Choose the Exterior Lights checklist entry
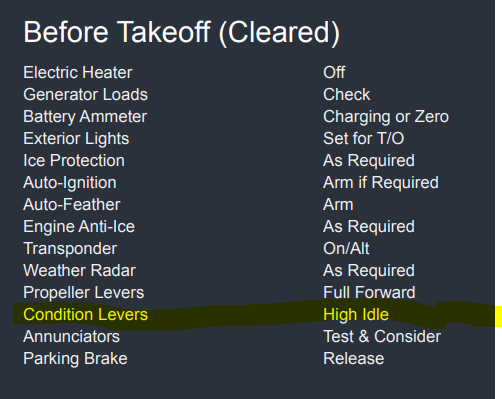 pos(76,139)
